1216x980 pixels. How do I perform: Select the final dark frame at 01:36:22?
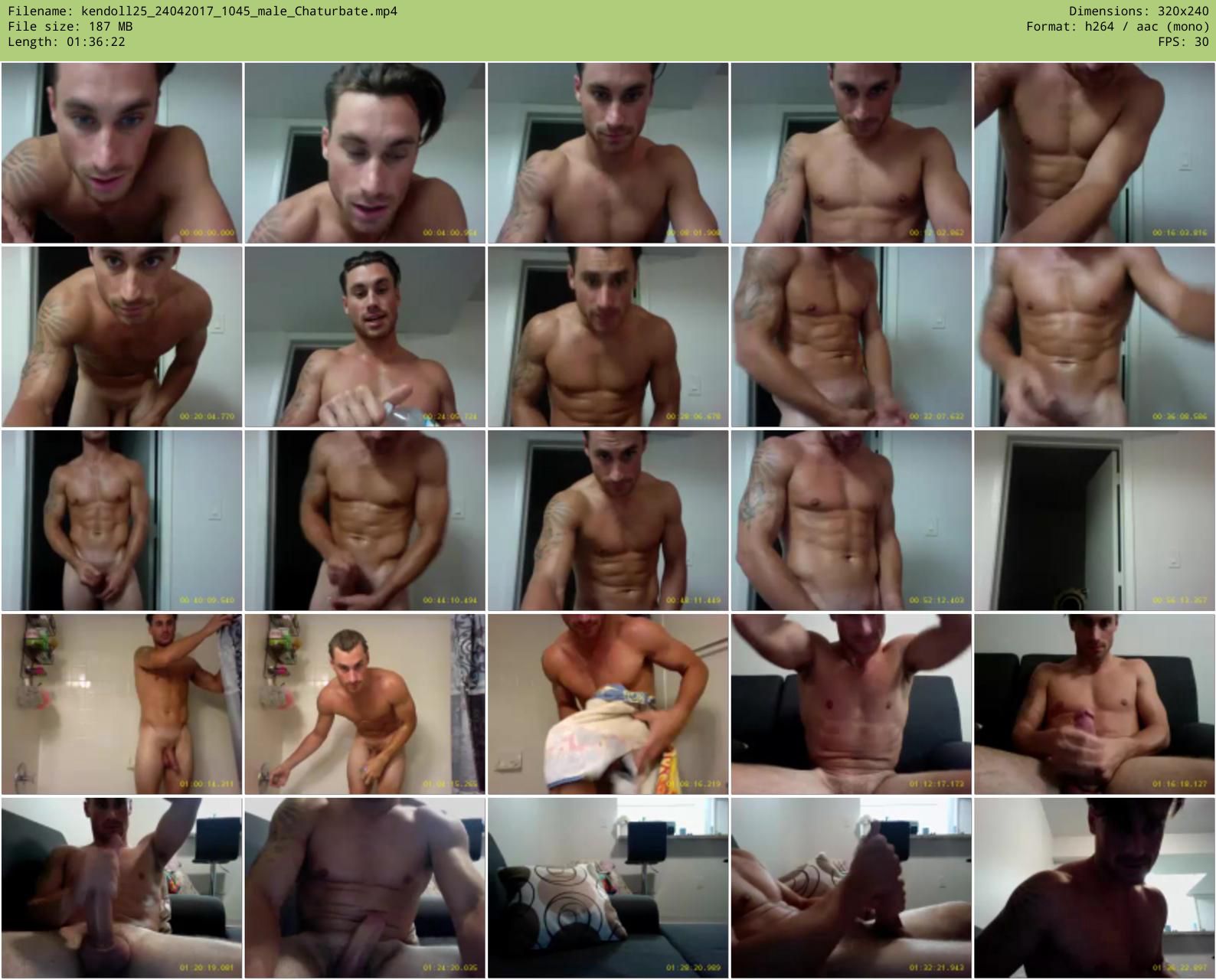click(x=1094, y=888)
